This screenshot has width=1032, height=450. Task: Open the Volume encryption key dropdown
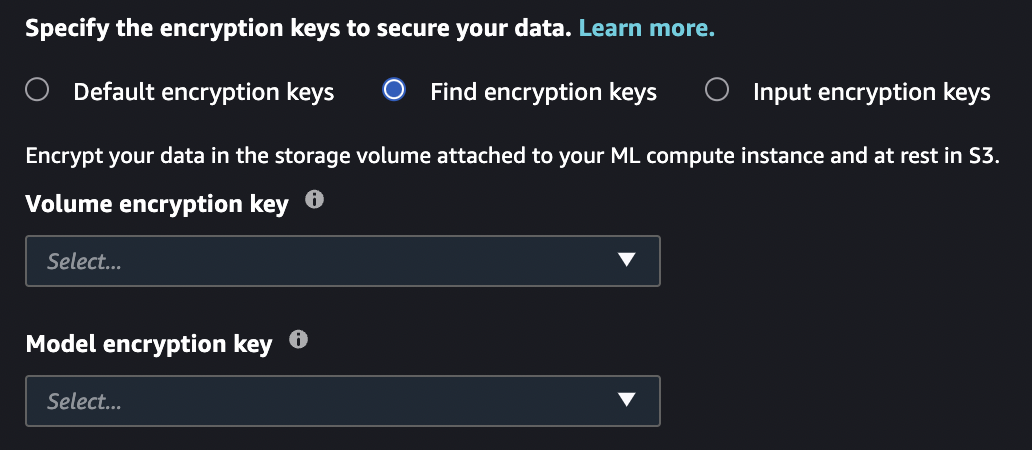point(342,261)
